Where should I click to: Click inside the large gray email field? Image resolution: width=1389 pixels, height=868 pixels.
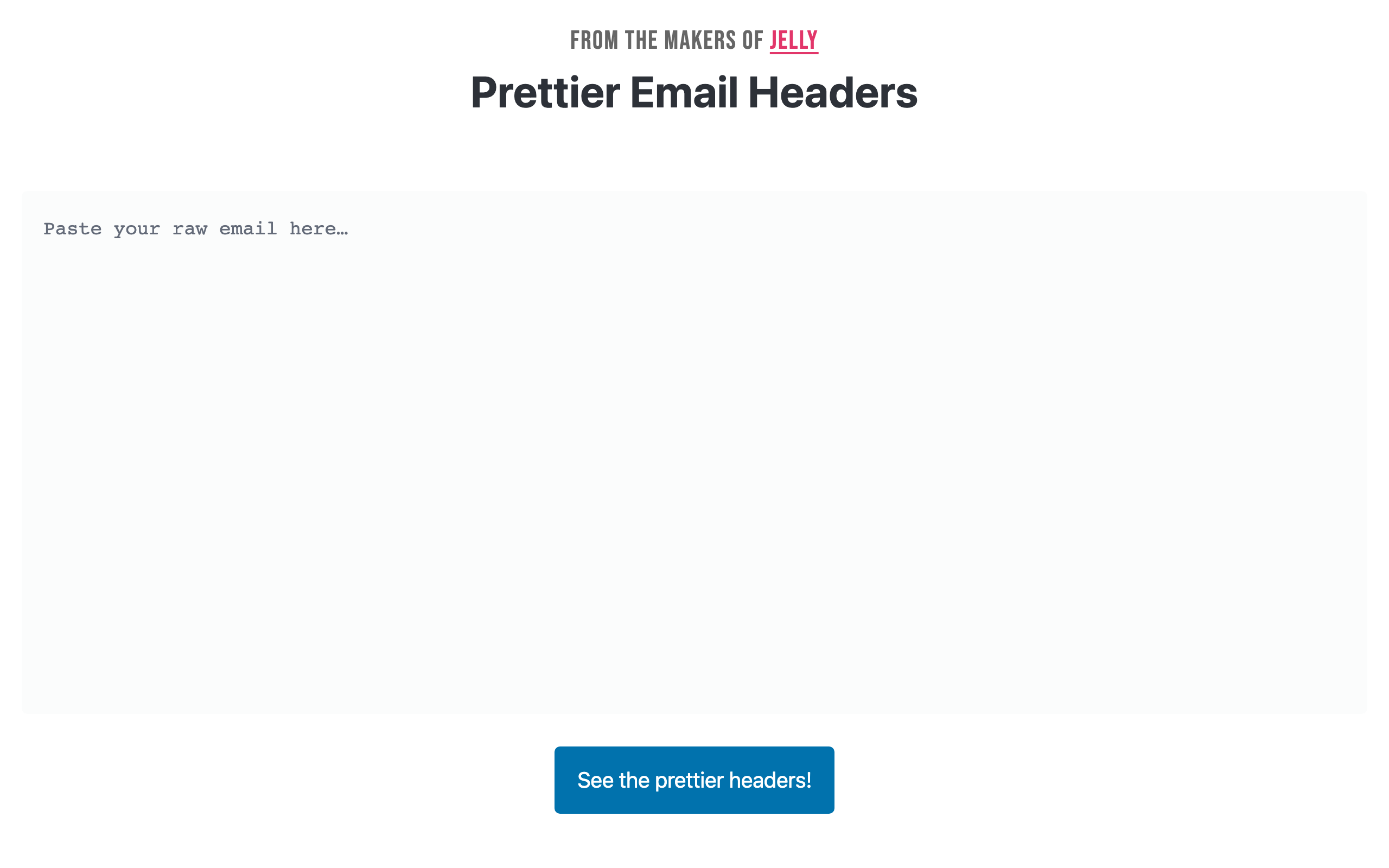click(x=694, y=451)
